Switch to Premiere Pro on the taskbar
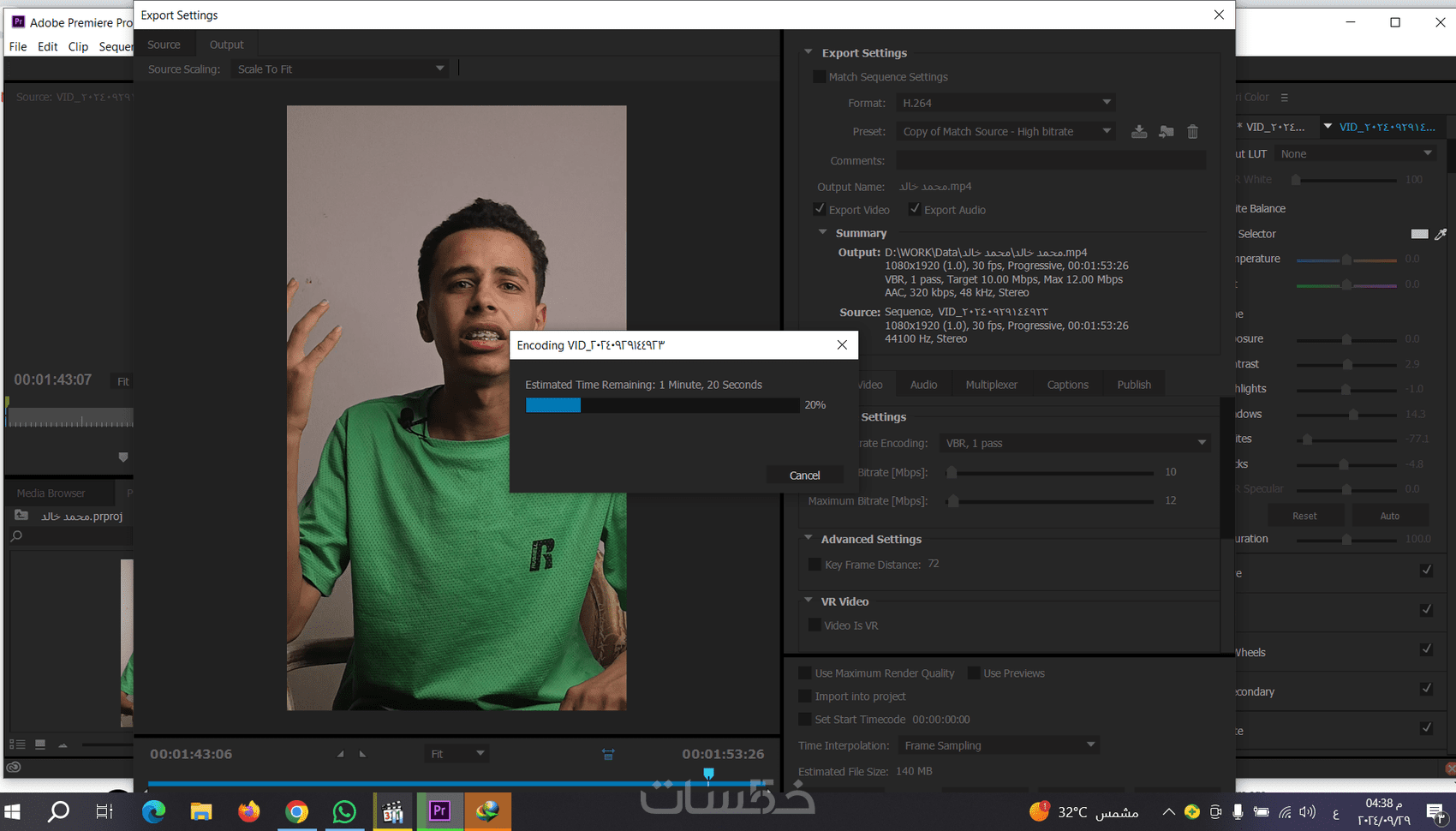The height and width of the screenshot is (831, 1456). pos(440,811)
